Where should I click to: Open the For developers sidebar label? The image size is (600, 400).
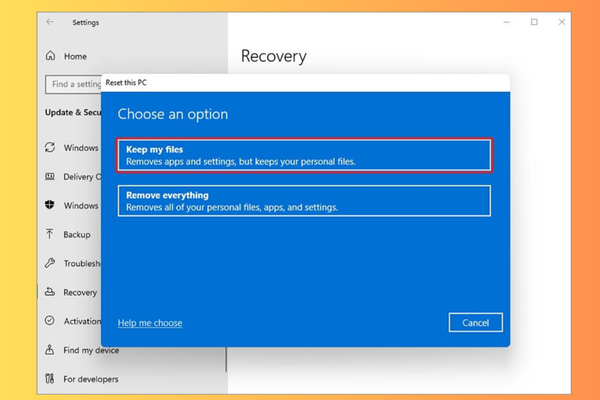coord(91,379)
